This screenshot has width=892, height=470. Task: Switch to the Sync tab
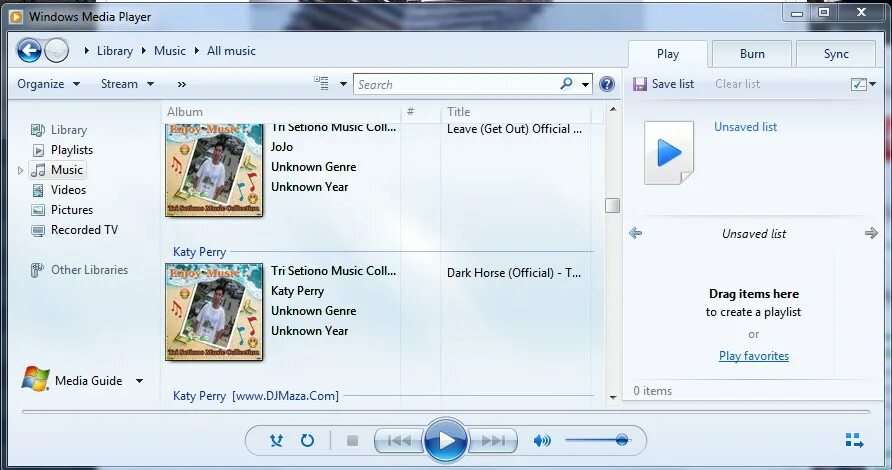tap(836, 54)
